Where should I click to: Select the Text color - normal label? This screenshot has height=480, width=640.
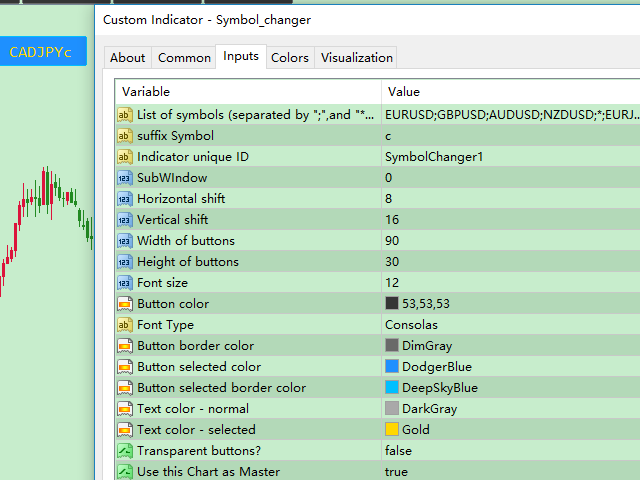click(193, 409)
